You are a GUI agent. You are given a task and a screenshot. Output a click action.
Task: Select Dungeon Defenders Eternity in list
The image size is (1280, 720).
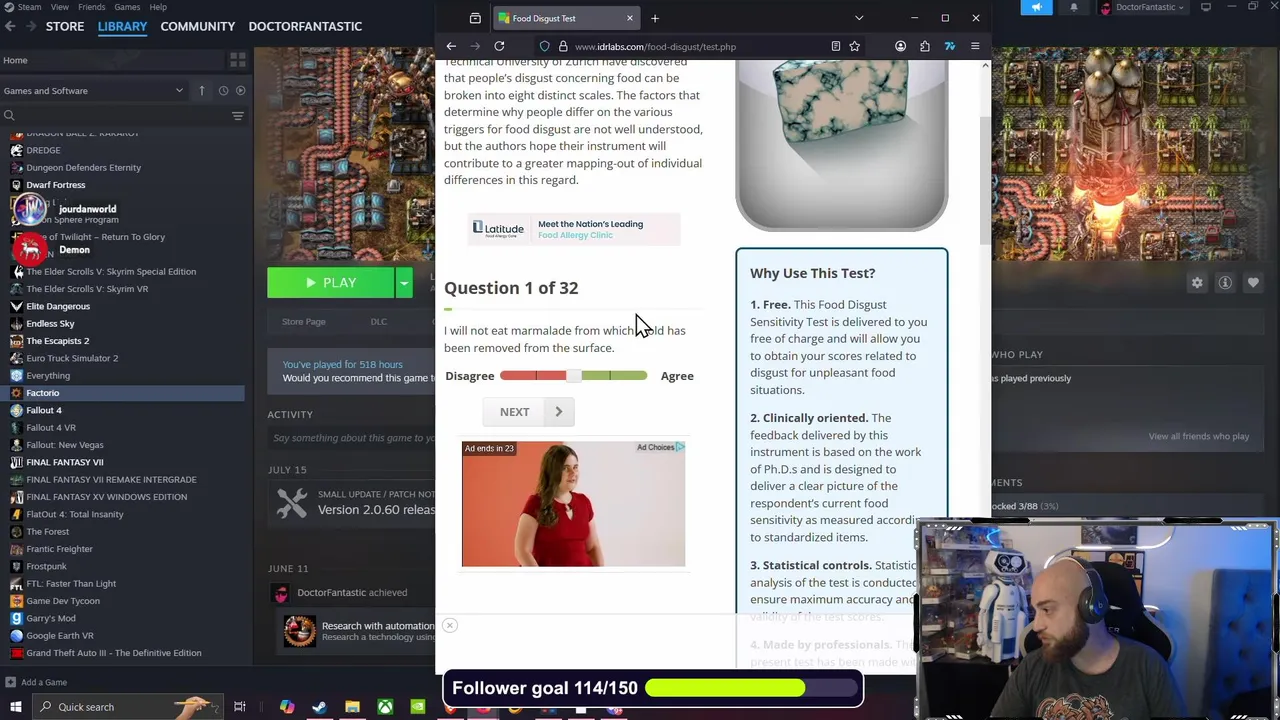(x=83, y=167)
